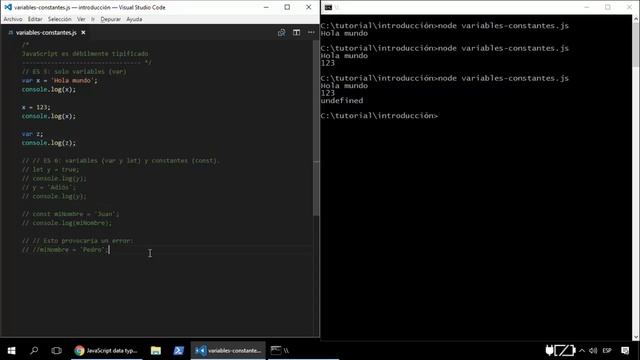Click the line "var x = 'Hola mundo';"
Viewport: 640px width, 360px height.
click(60, 80)
